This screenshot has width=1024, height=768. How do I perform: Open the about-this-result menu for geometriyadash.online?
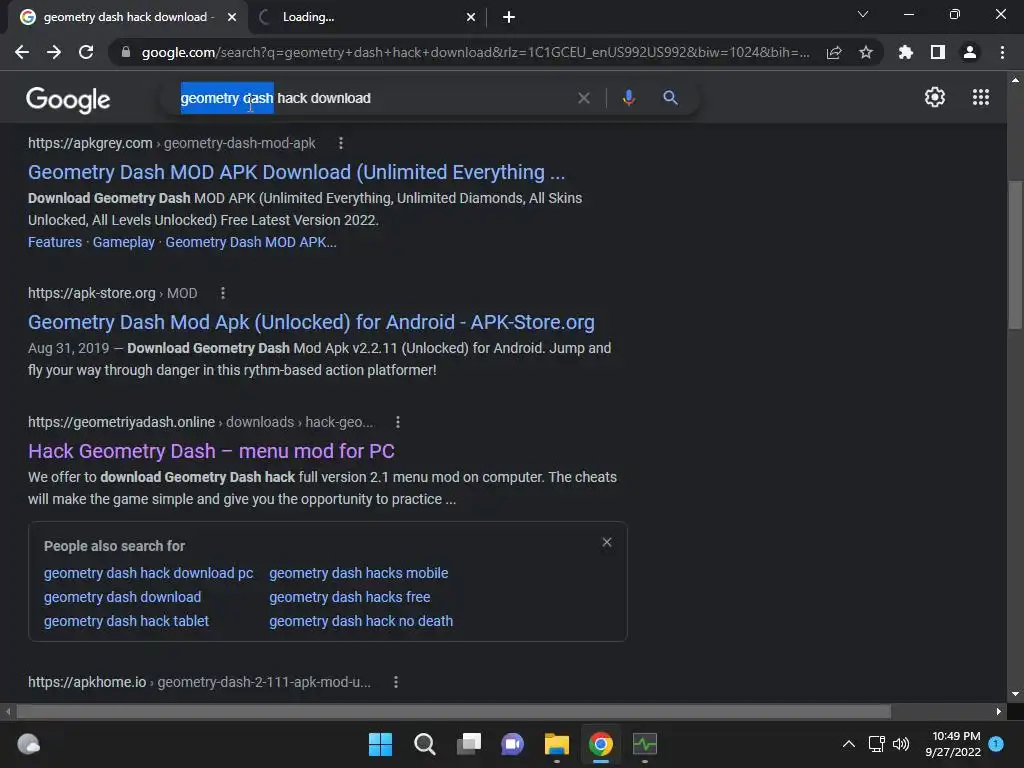(398, 423)
